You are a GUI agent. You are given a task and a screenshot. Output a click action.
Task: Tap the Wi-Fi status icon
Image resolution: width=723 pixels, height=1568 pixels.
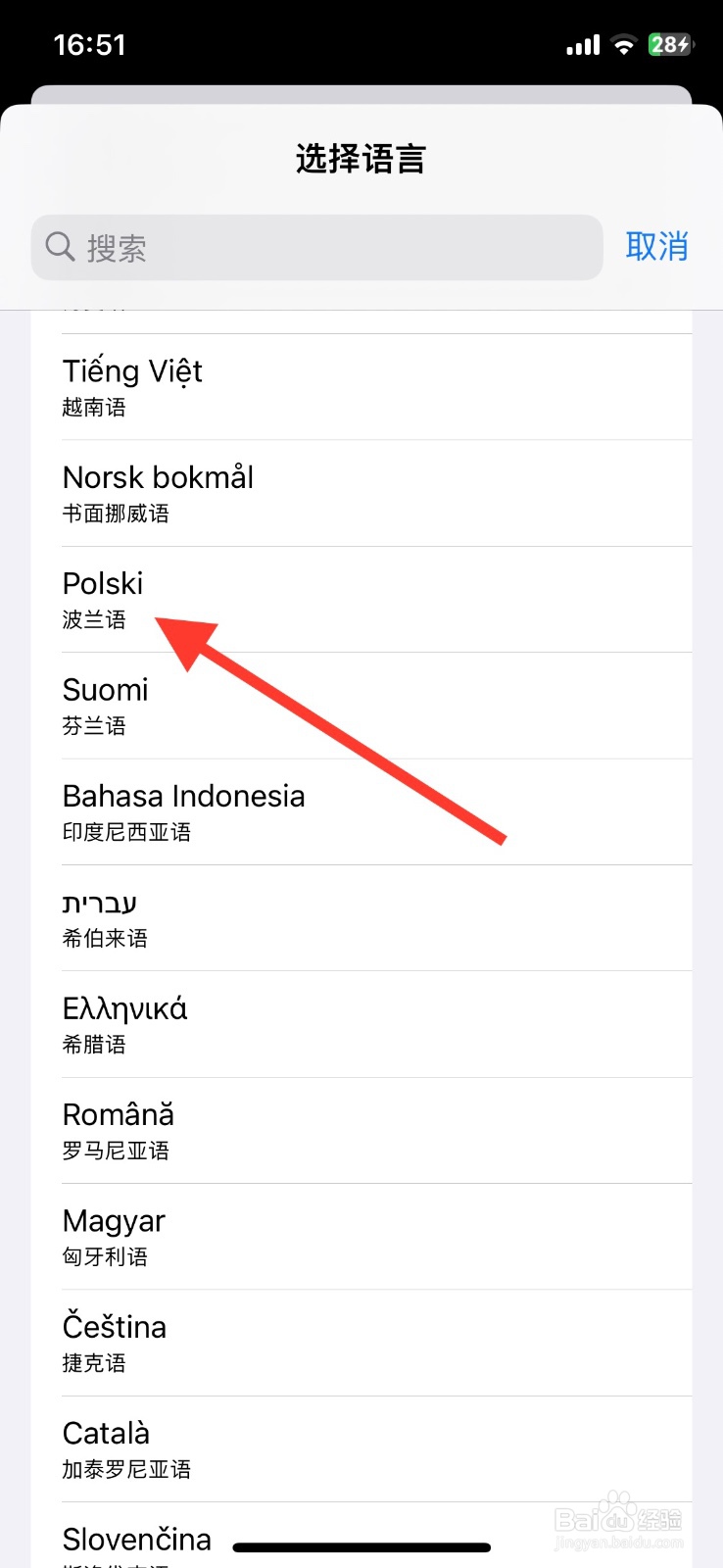pos(623,45)
